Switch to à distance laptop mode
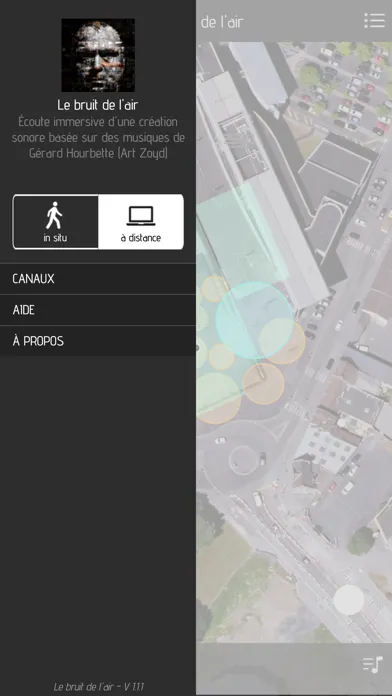The width and height of the screenshot is (392, 696). coord(141,221)
